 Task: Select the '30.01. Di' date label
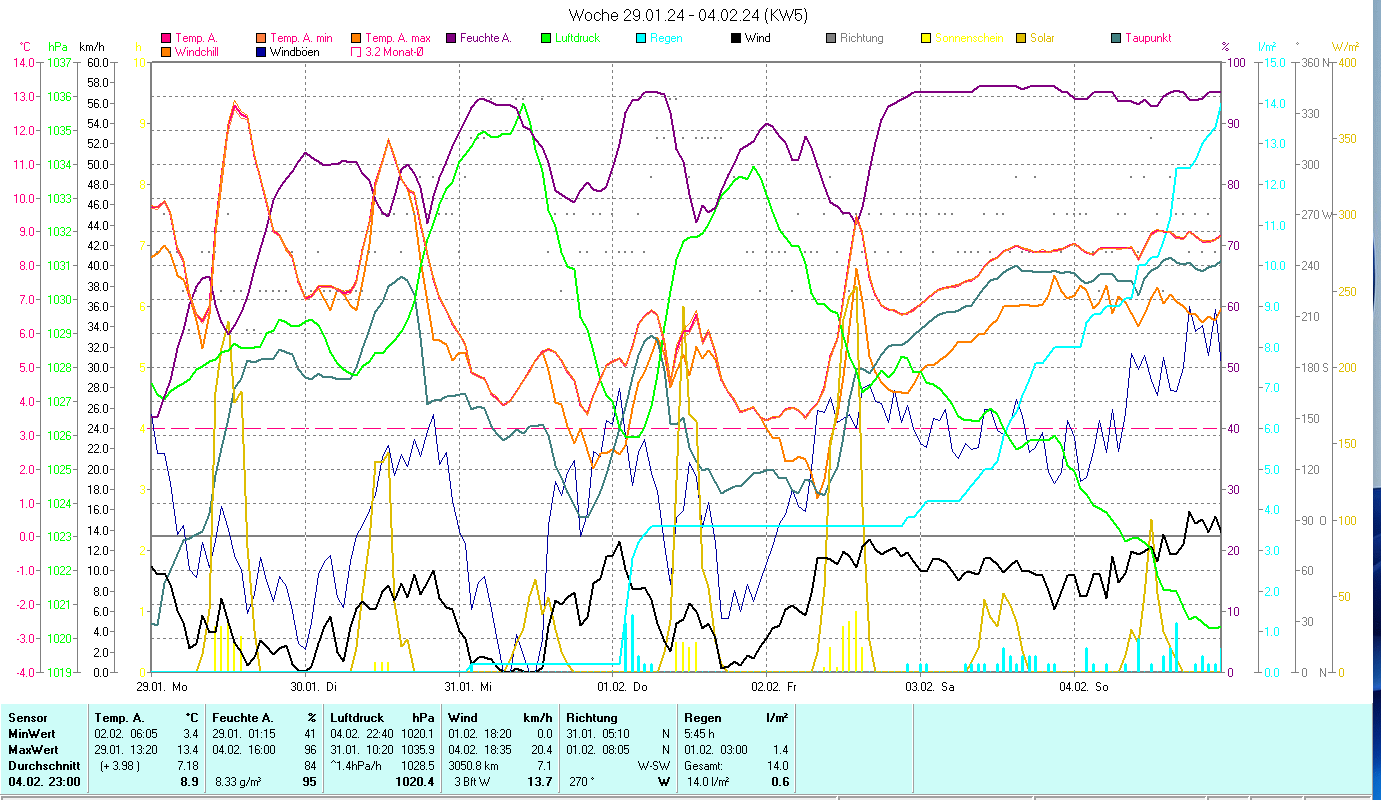click(314, 687)
